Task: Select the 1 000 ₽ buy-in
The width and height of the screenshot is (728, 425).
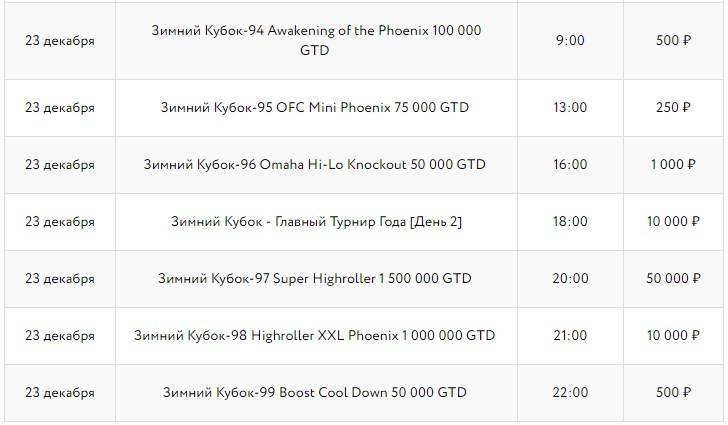Action: tap(672, 164)
